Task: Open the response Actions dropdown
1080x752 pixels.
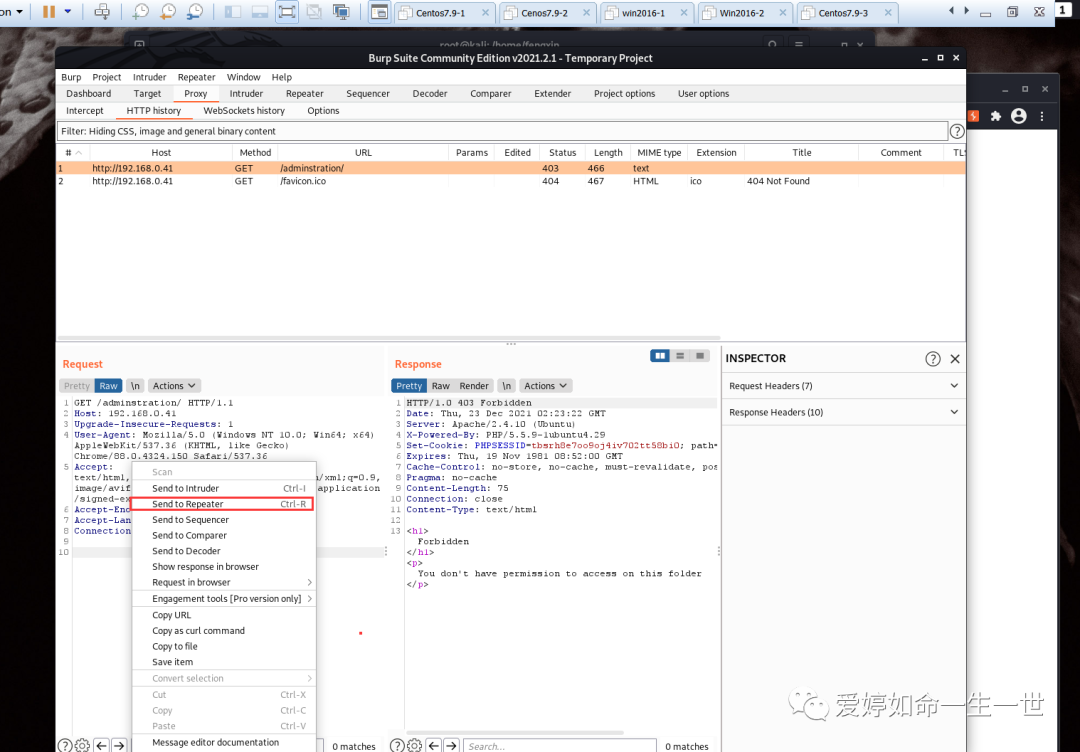Action: click(546, 386)
